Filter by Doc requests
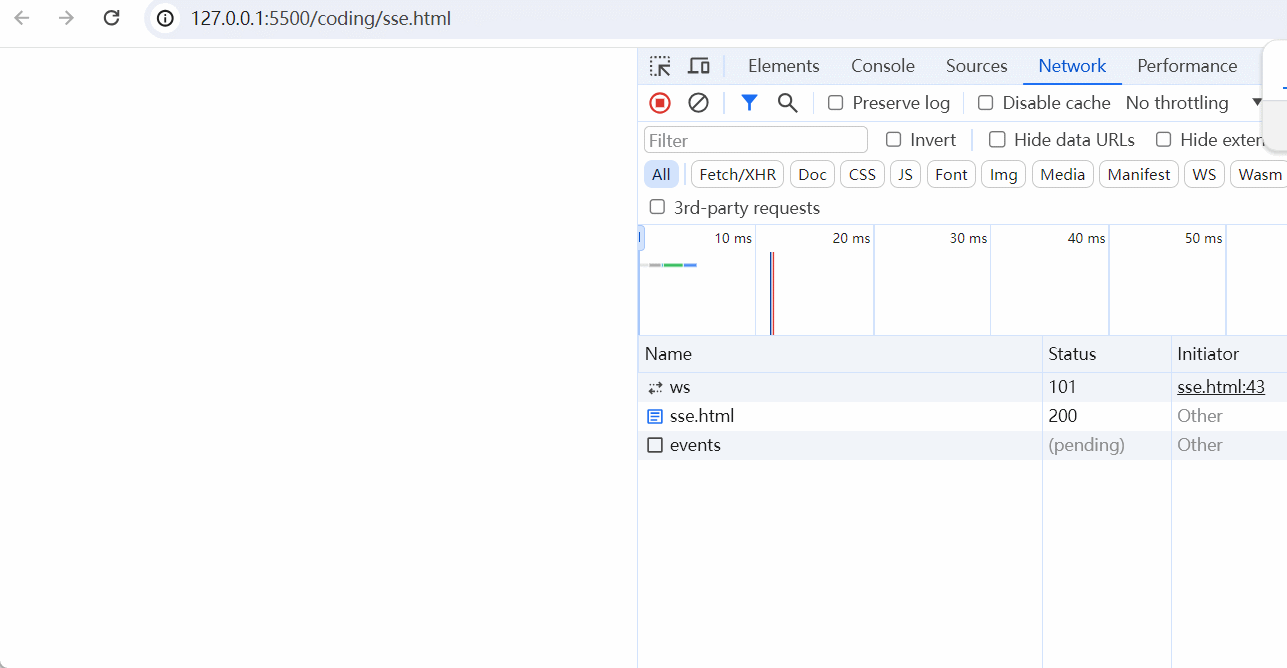 813,174
